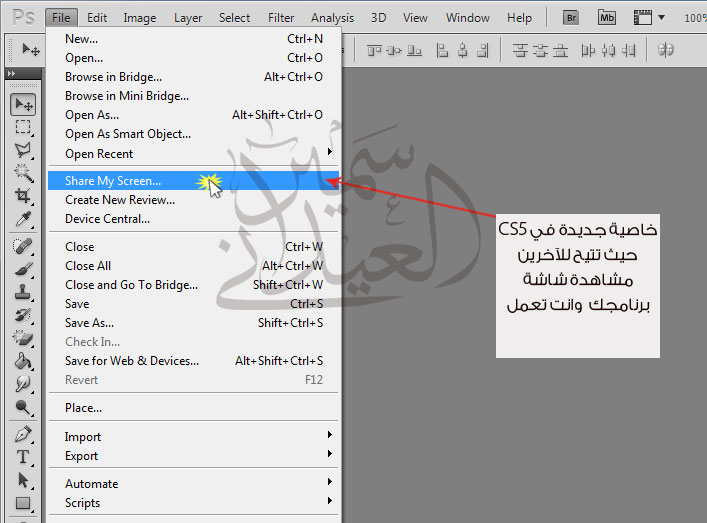Select the Brush tool

coord(23,269)
